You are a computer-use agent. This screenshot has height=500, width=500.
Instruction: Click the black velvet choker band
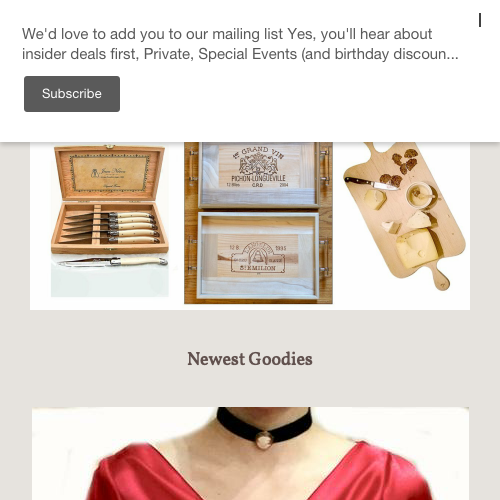(x=264, y=425)
